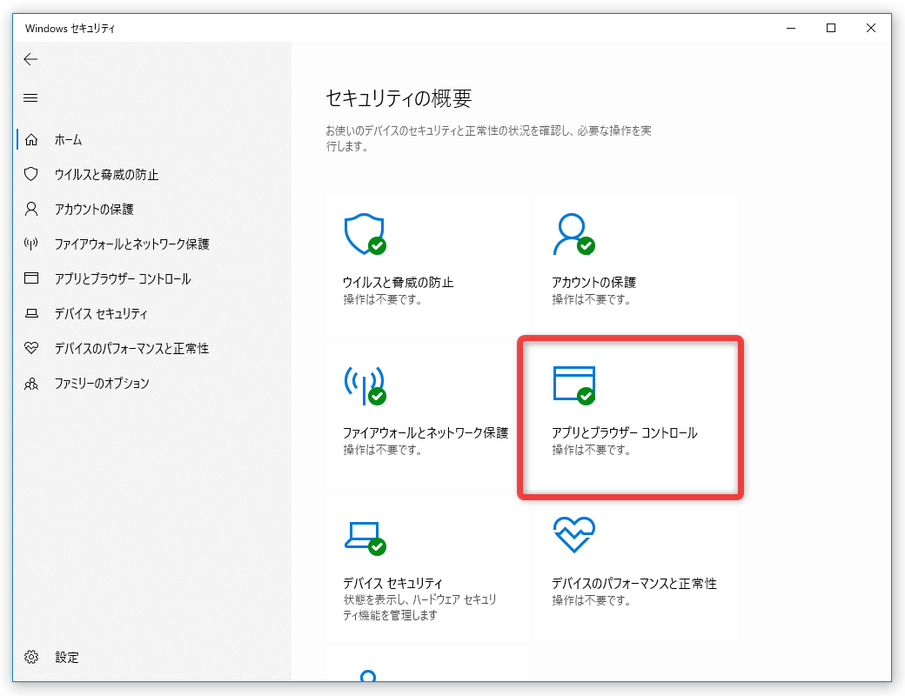This screenshot has width=905, height=696.
Task: Select アプリとブラウザー コントロール in the sidebar
Action: pyautogui.click(x=122, y=279)
